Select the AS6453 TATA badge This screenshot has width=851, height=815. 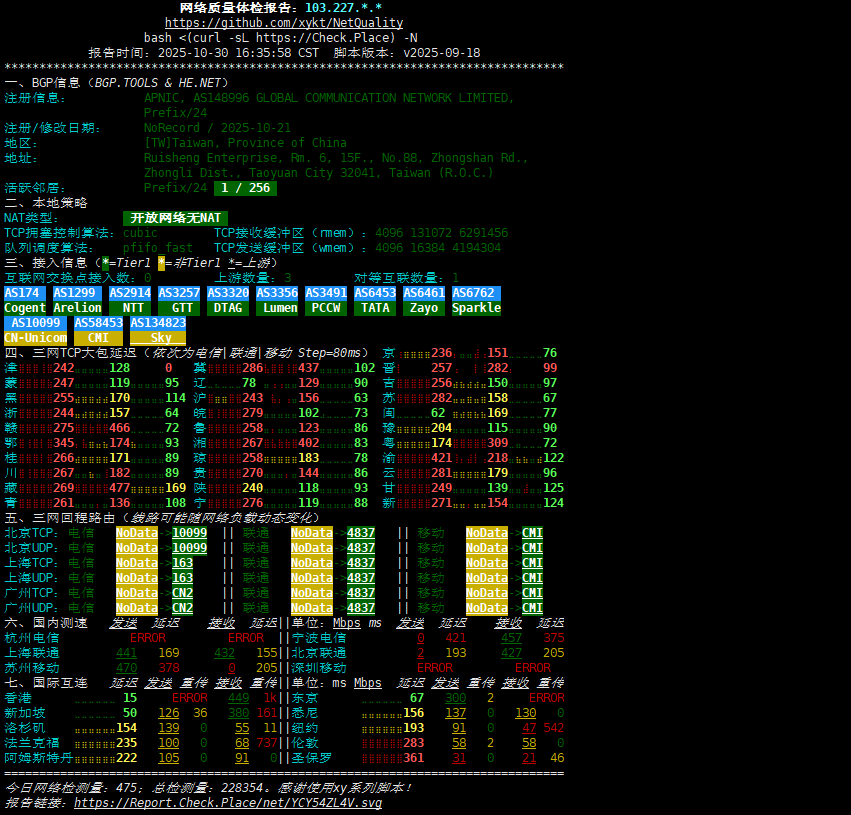(x=375, y=300)
